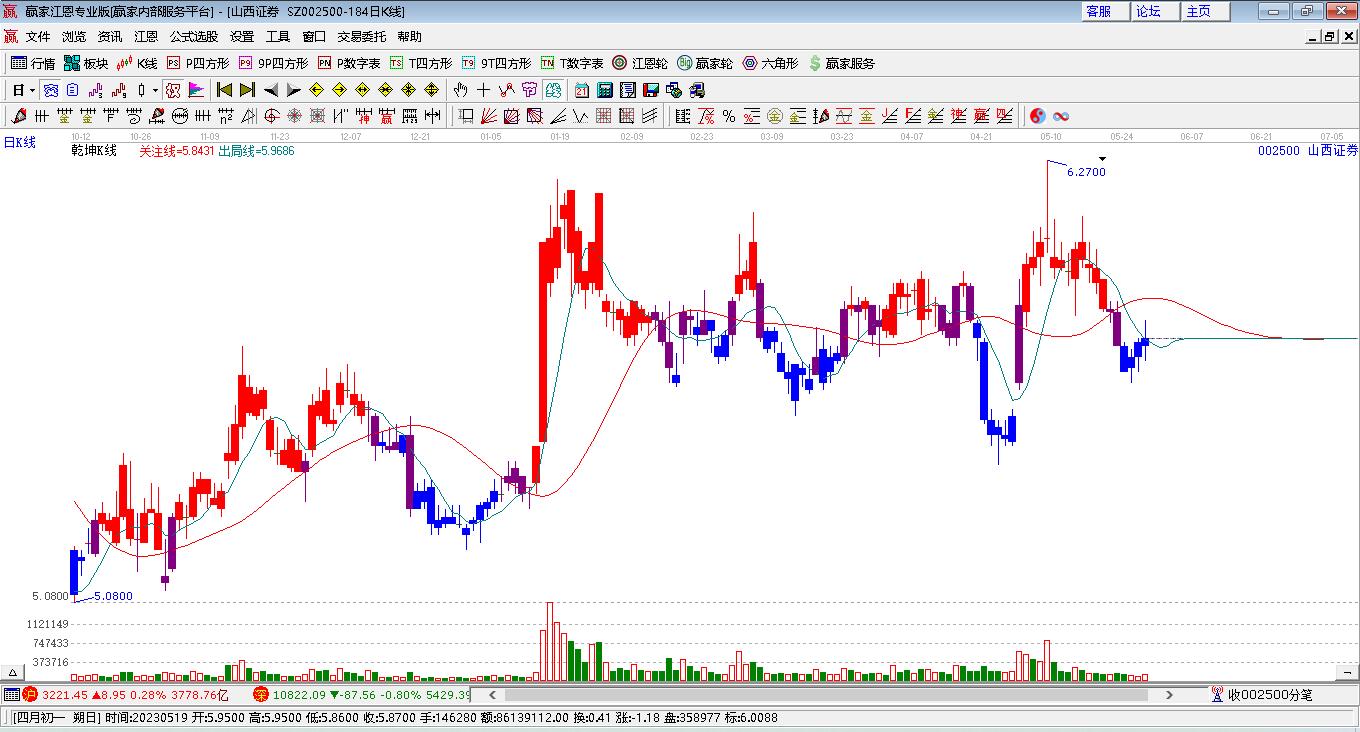Viewport: 1360px width, 732px height.
Task: Open the 设置 menu
Action: click(x=242, y=37)
